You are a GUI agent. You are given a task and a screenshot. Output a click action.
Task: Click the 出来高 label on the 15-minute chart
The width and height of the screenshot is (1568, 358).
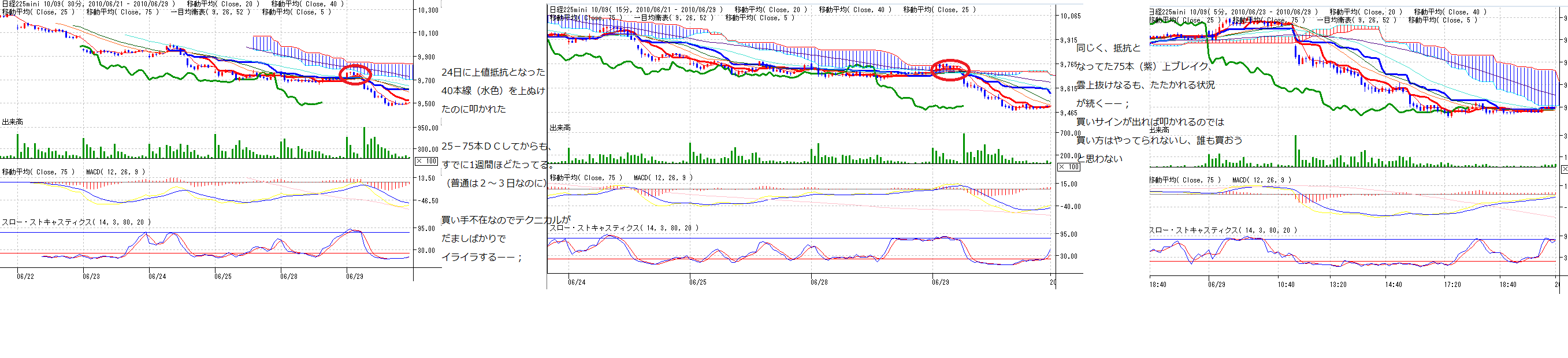pos(560,128)
